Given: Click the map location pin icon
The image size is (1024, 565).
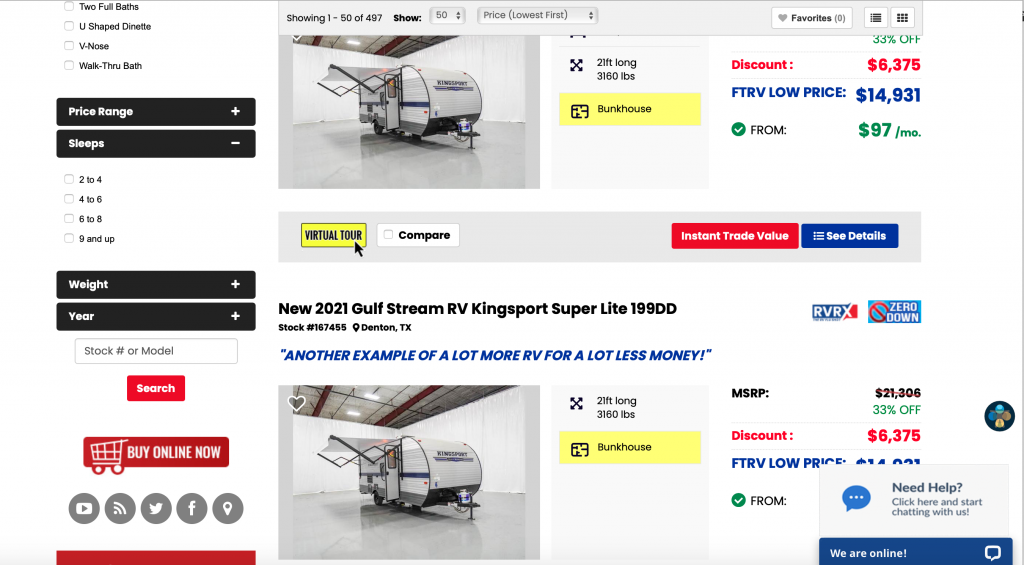Looking at the screenshot, I should (x=228, y=509).
